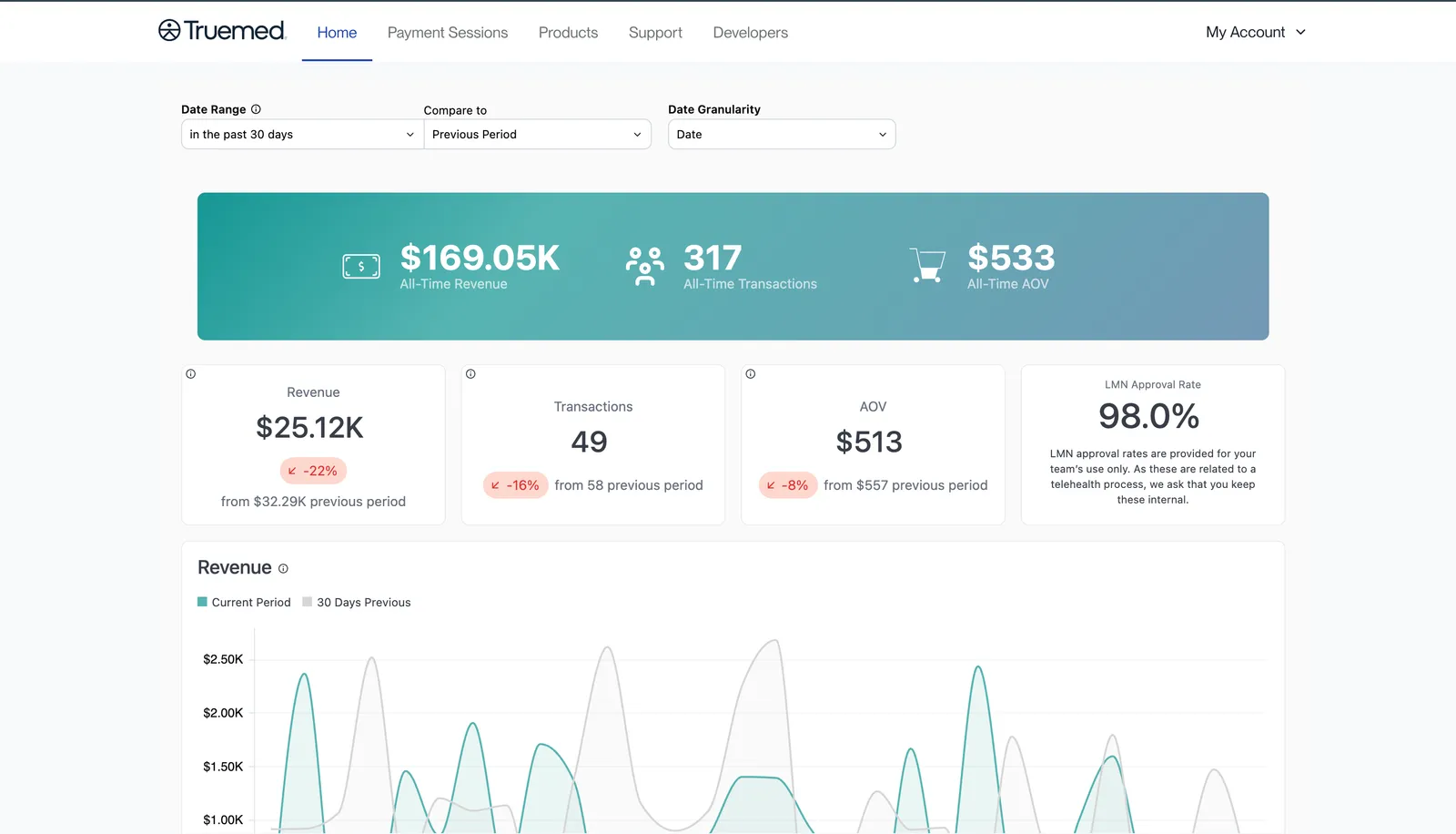Screen dimensions: 1456x834
Task: Toggle 30 Days Previous legend swatch
Action: click(308, 602)
